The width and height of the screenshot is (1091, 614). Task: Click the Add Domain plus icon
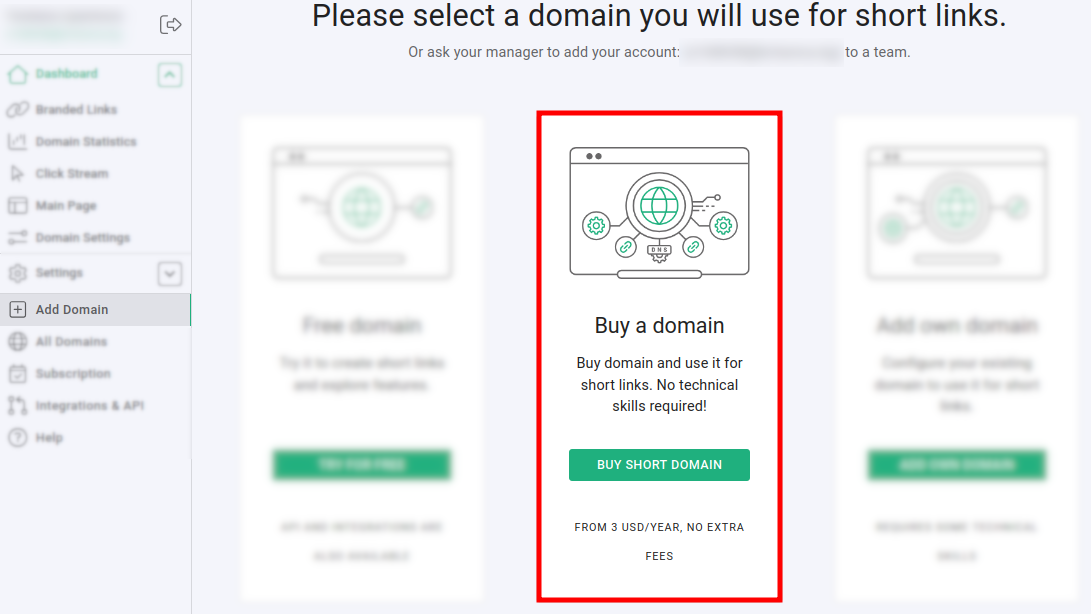pos(17,310)
